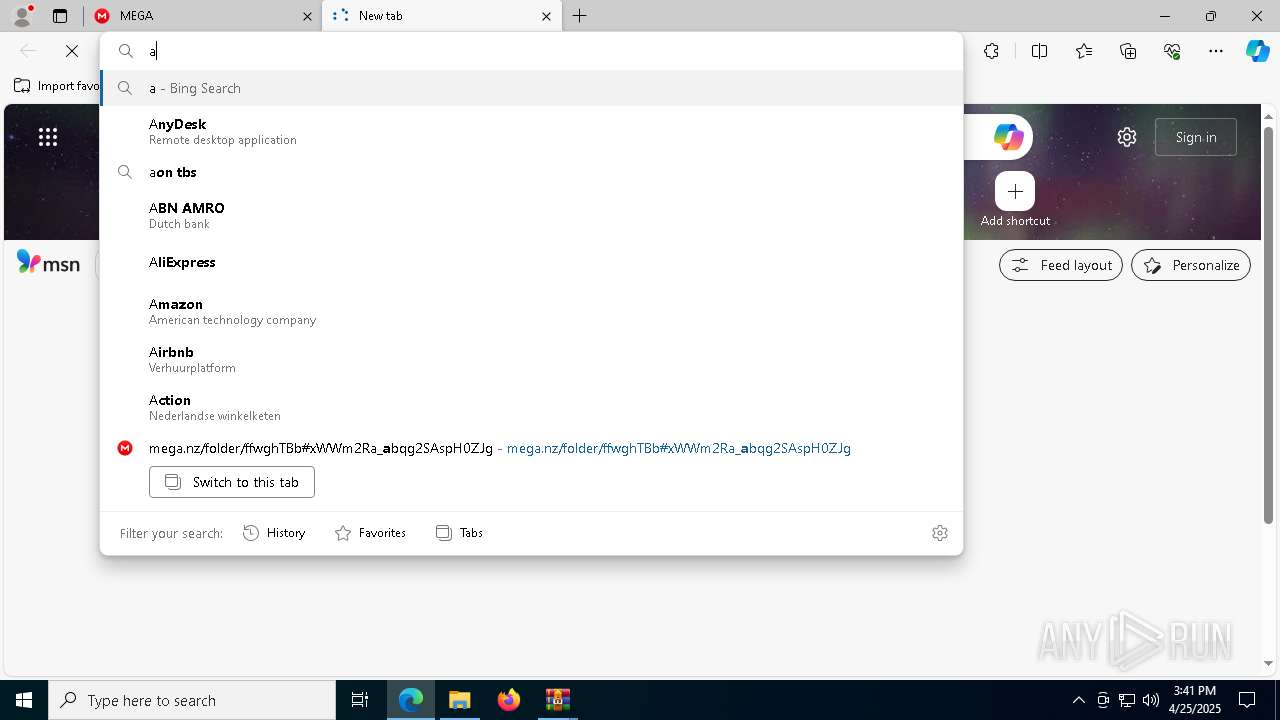The width and height of the screenshot is (1280, 720).
Task: Open Browser essentials heart icon
Action: (1172, 51)
